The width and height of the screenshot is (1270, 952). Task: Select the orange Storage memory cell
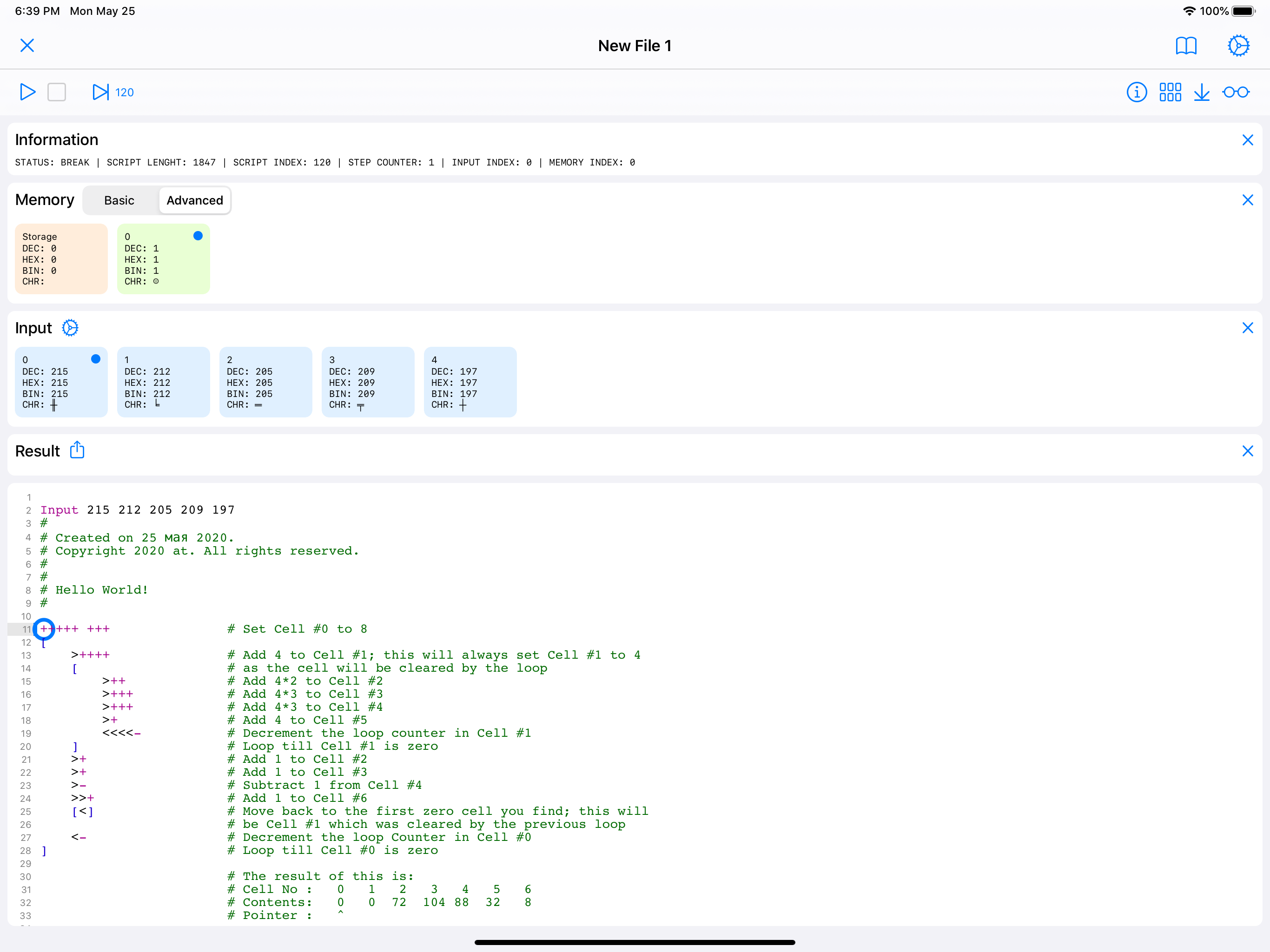61,258
